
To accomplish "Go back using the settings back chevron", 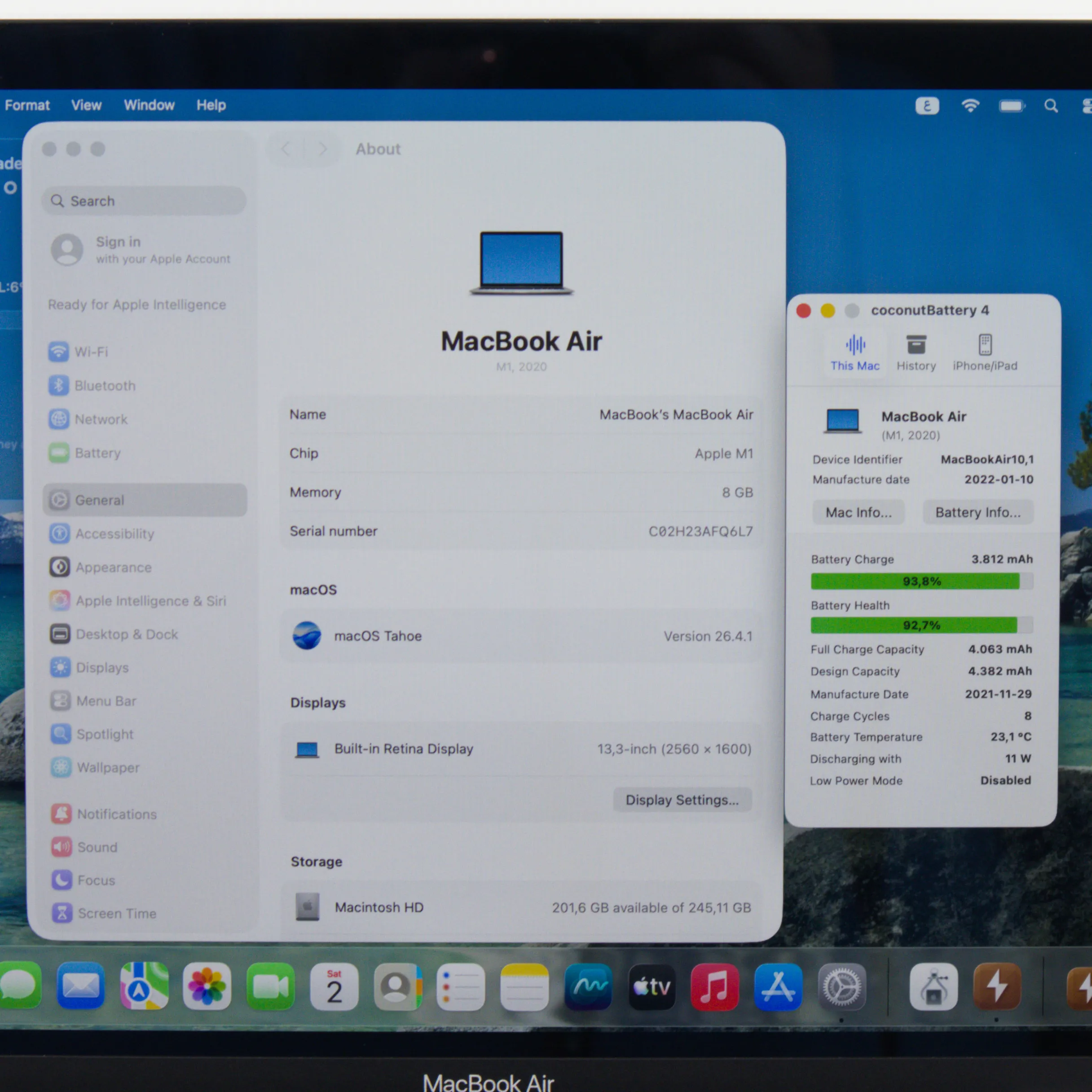I will (x=286, y=149).
